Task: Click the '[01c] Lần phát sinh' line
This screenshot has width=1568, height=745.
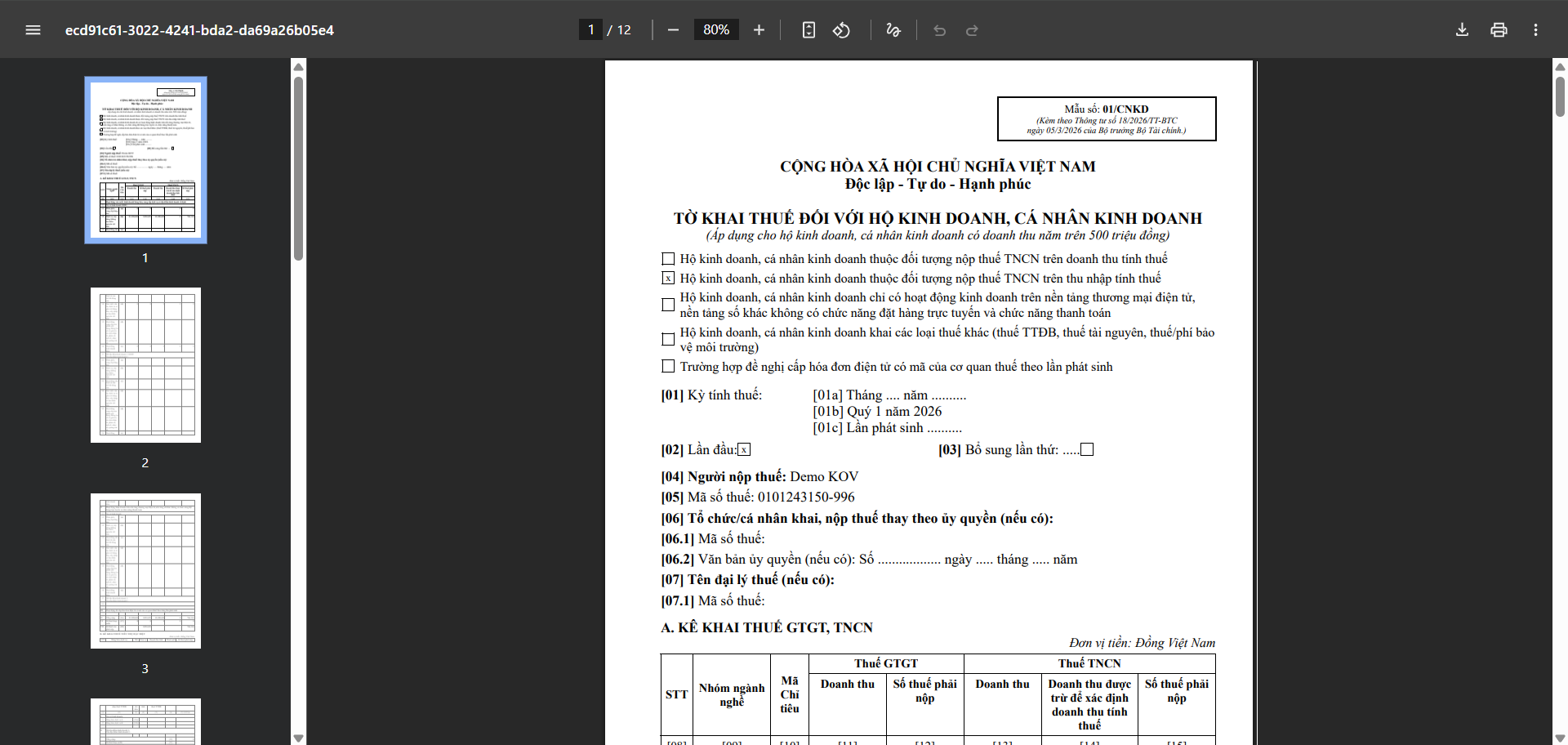Action: pos(887,428)
